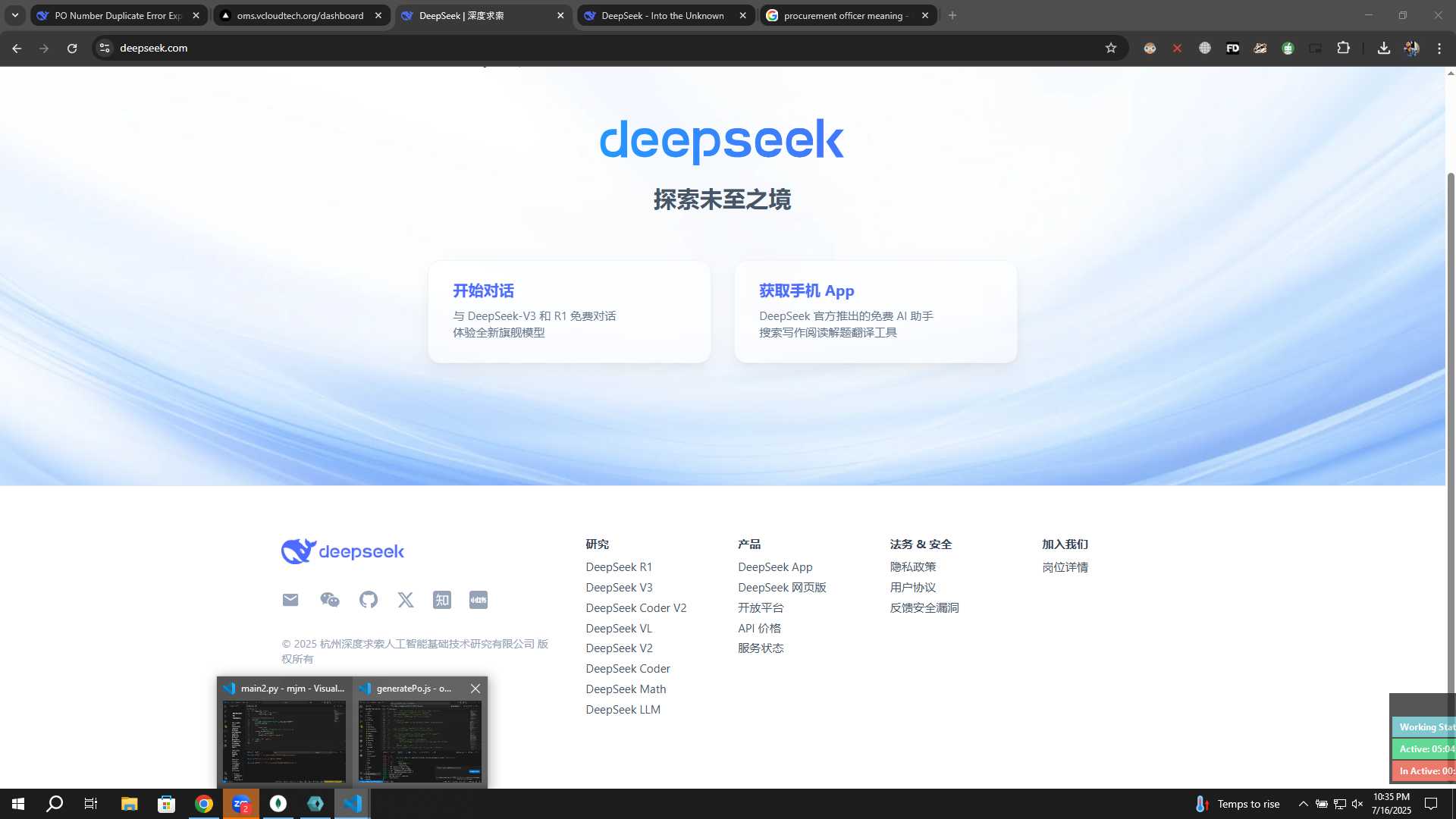1456x819 pixels.
Task: Close the procurement officer meaning tab
Action: pos(924,15)
